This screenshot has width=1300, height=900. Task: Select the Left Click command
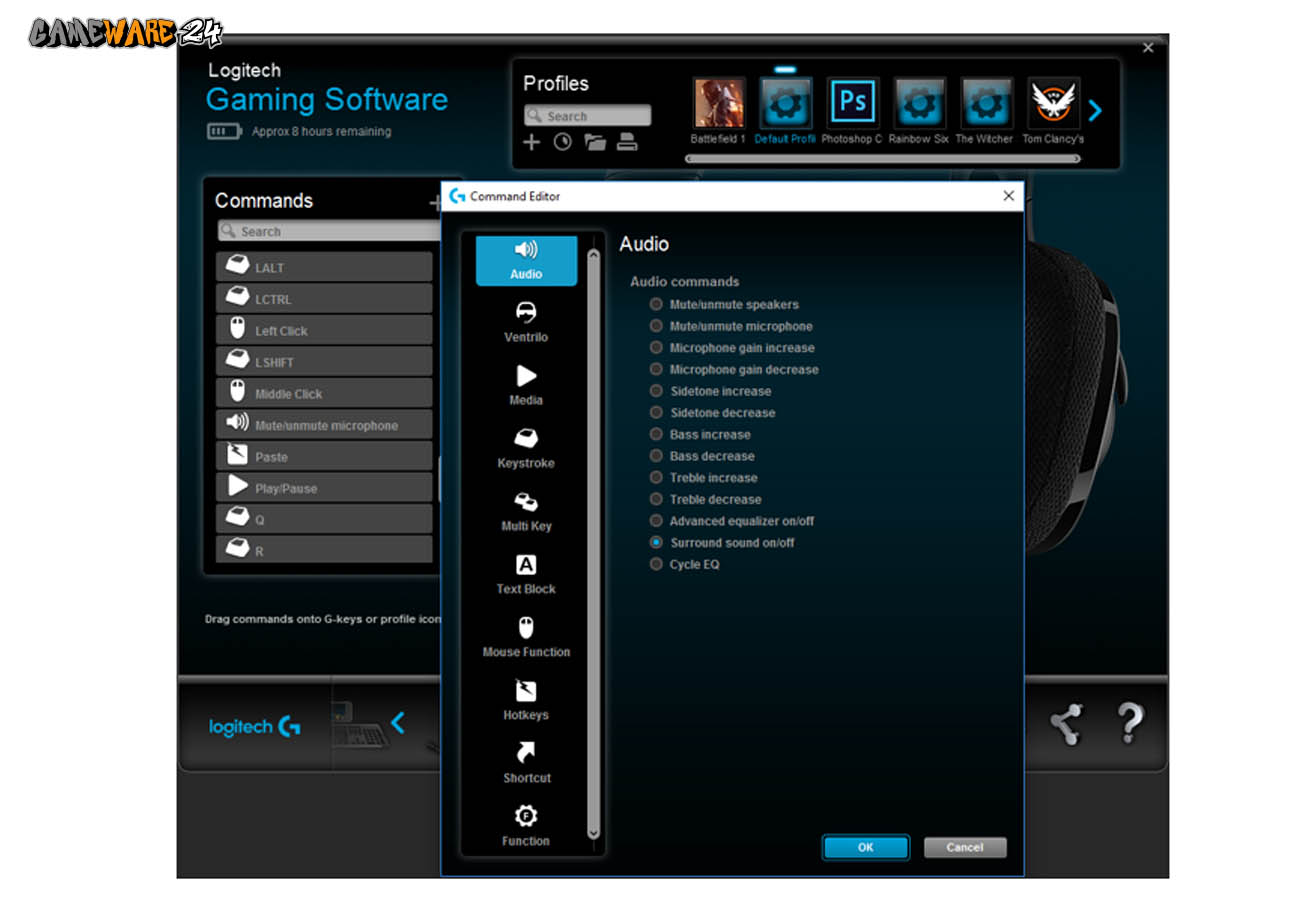324,330
